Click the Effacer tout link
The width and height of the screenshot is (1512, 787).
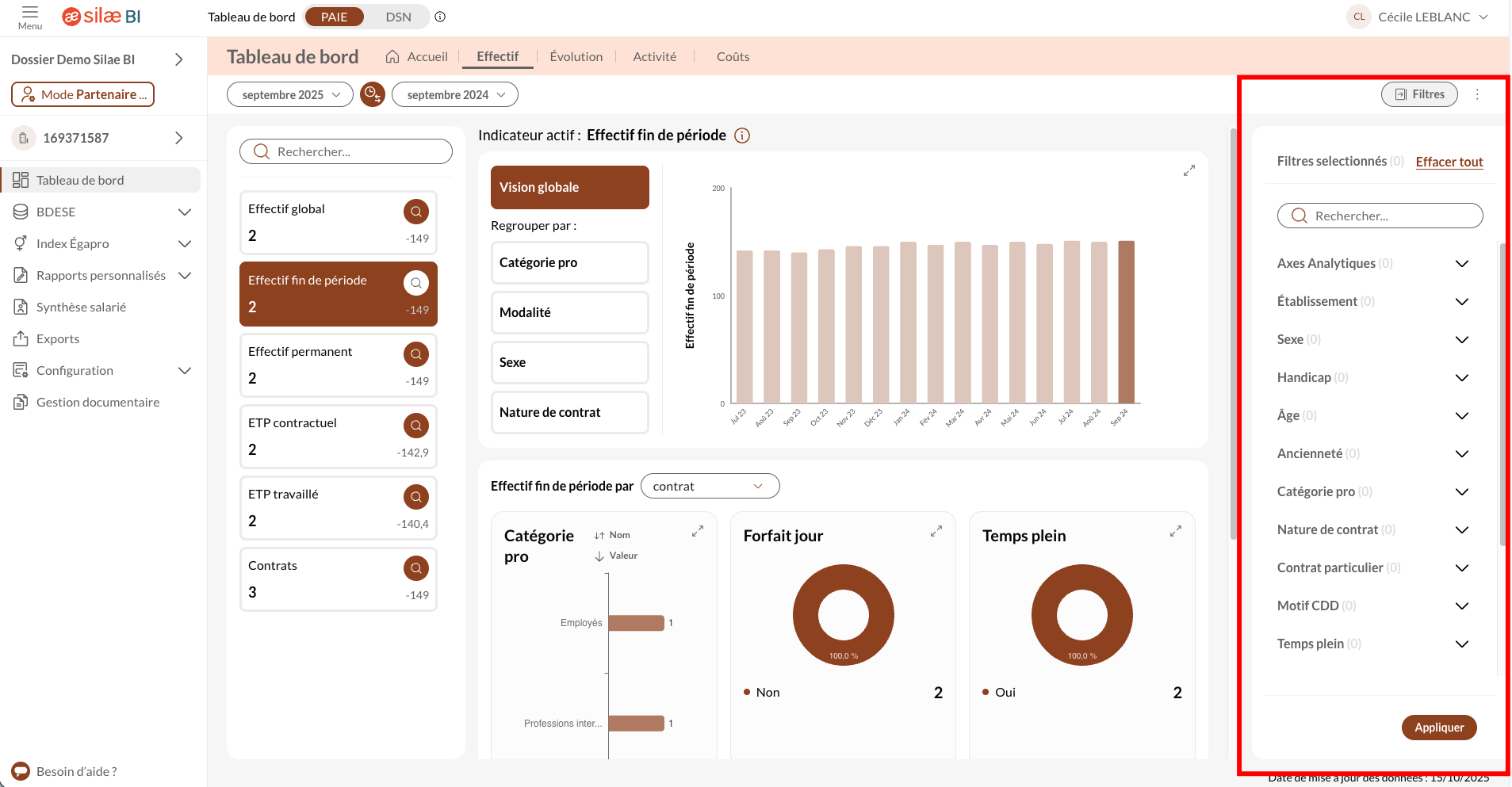1449,162
